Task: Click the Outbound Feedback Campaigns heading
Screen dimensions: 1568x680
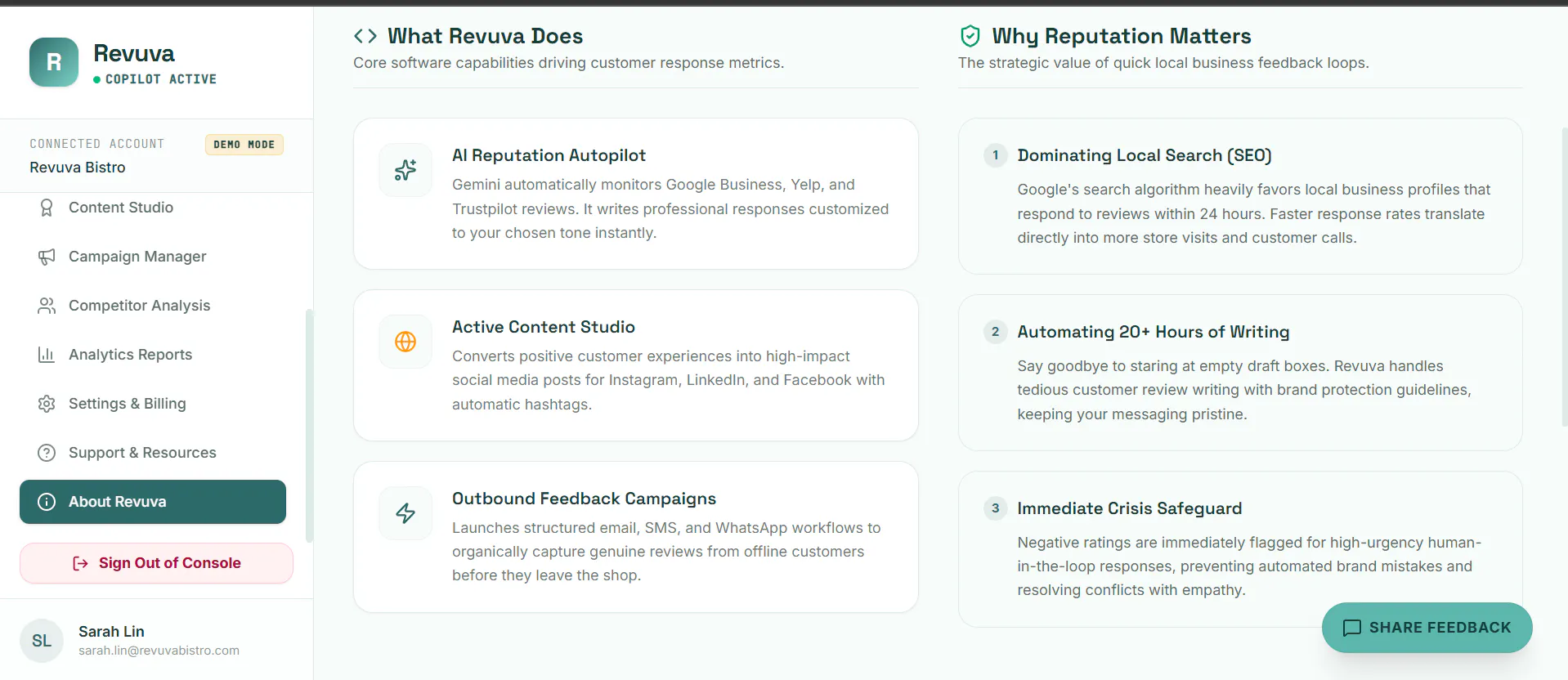Action: [x=584, y=499]
